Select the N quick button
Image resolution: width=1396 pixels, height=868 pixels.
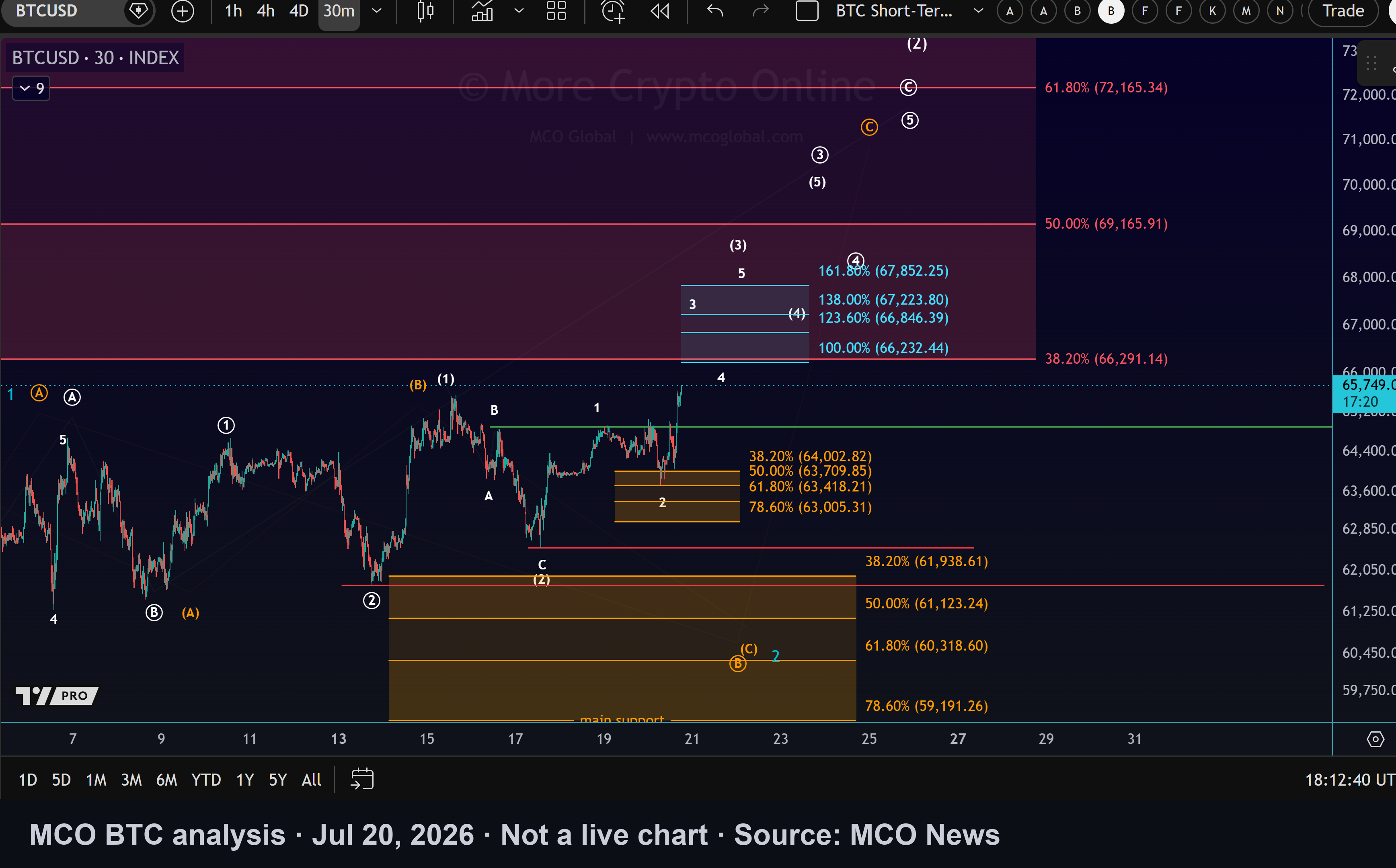point(1280,11)
